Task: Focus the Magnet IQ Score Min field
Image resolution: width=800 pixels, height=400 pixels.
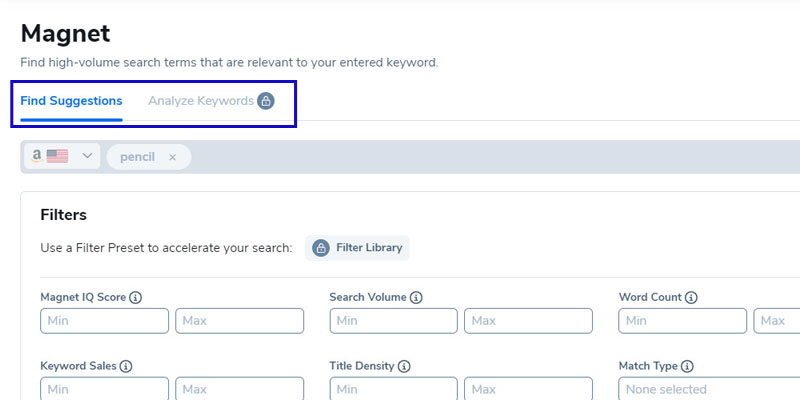Action: pyautogui.click(x=105, y=321)
